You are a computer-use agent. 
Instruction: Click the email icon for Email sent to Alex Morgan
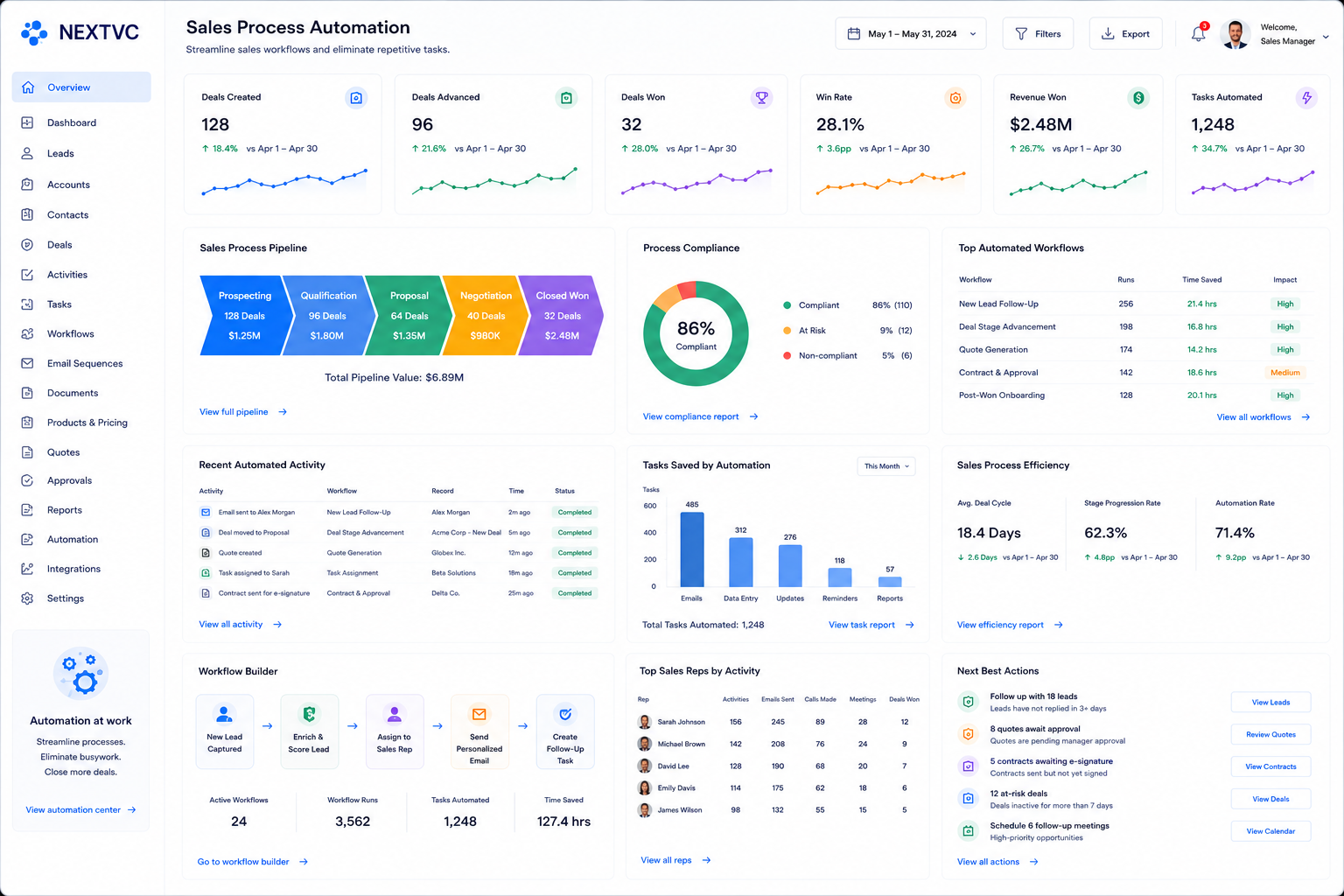coord(206,513)
